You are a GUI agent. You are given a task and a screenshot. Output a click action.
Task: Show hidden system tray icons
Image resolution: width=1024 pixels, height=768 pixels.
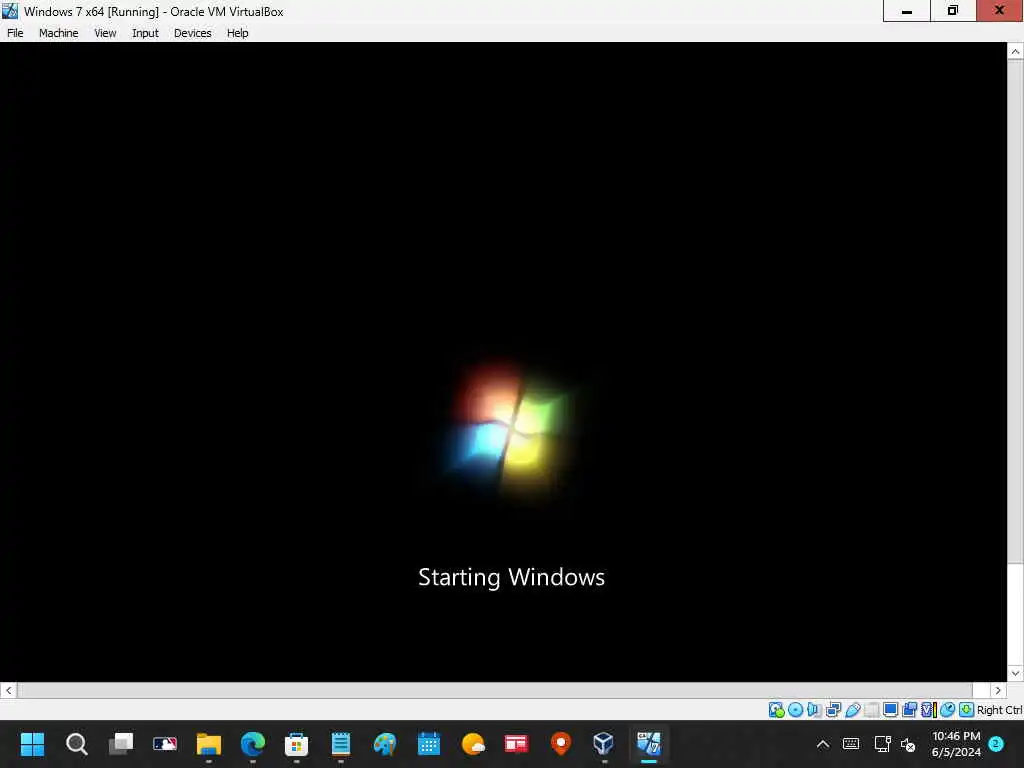click(823, 744)
